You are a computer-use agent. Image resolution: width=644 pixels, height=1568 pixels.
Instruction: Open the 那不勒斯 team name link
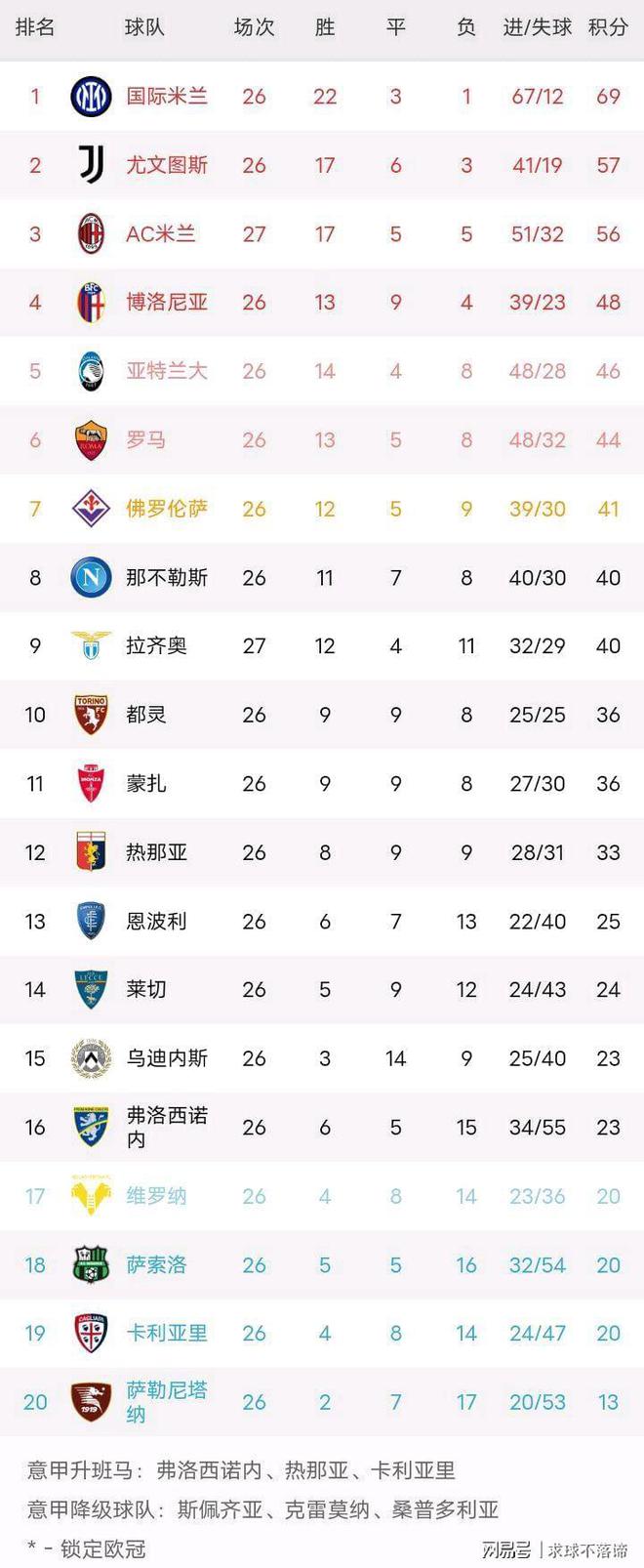(167, 577)
